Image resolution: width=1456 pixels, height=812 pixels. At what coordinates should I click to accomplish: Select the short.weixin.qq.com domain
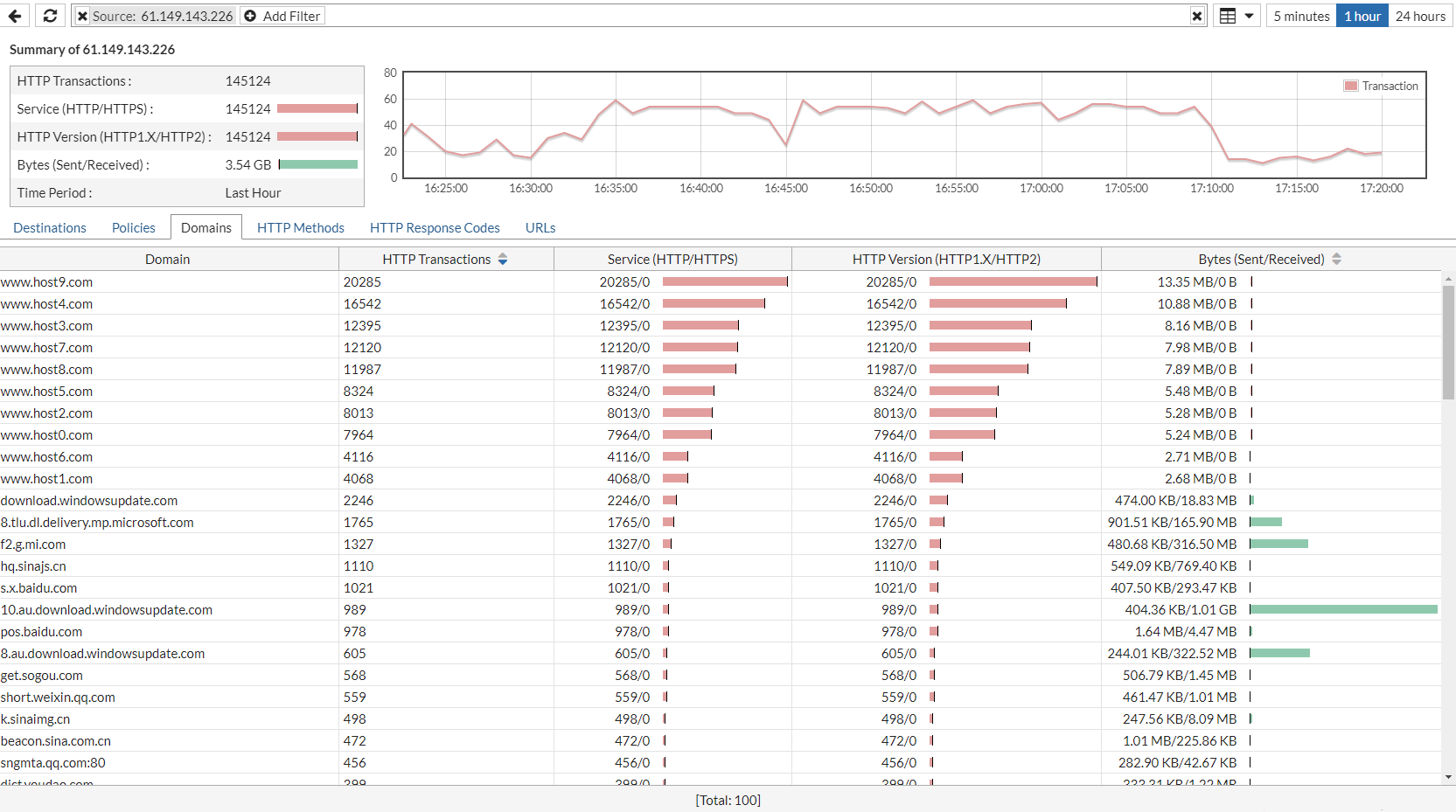[x=58, y=697]
